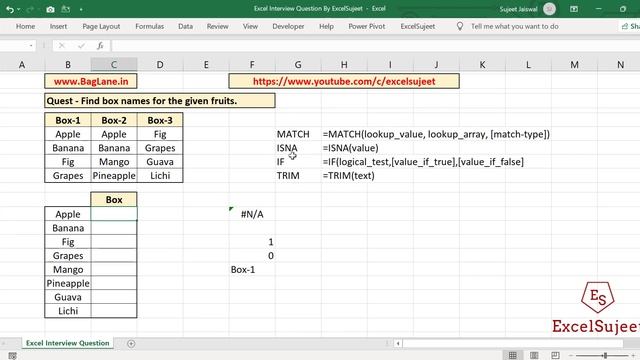Open the Developer ribbon tab
Screen dimensions: 640x360
288,26
